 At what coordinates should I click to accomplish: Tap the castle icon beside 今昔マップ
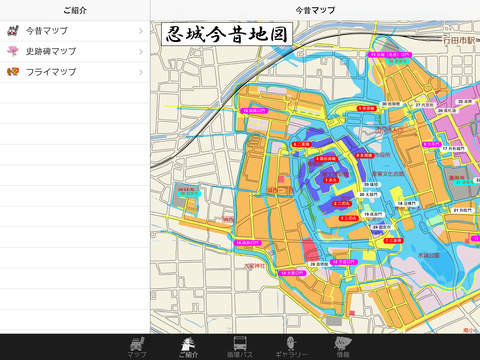click(x=13, y=31)
